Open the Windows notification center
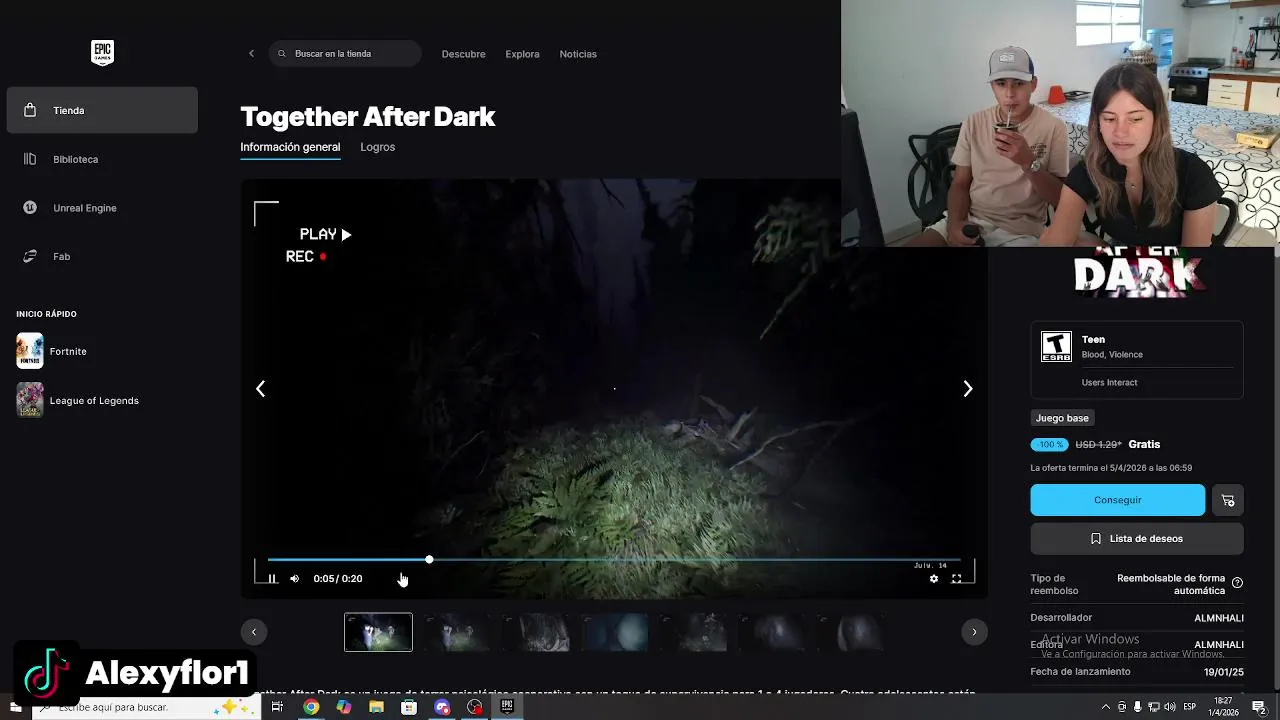Screen dimensions: 1280x720 tap(1259, 707)
